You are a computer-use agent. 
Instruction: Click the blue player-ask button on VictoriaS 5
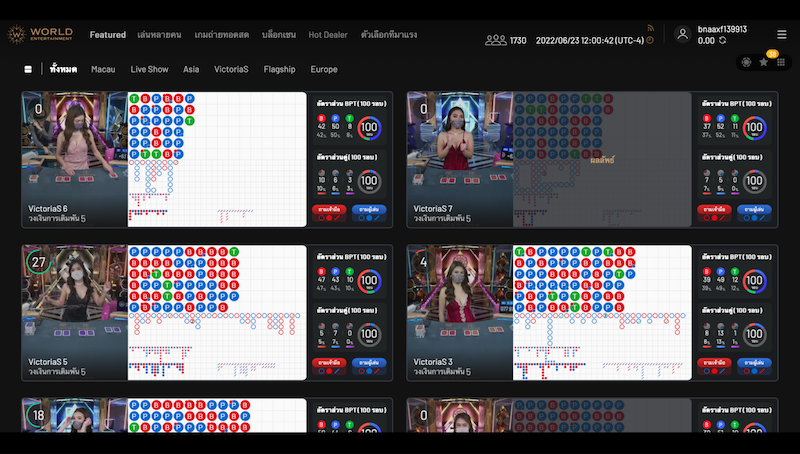tap(369, 366)
